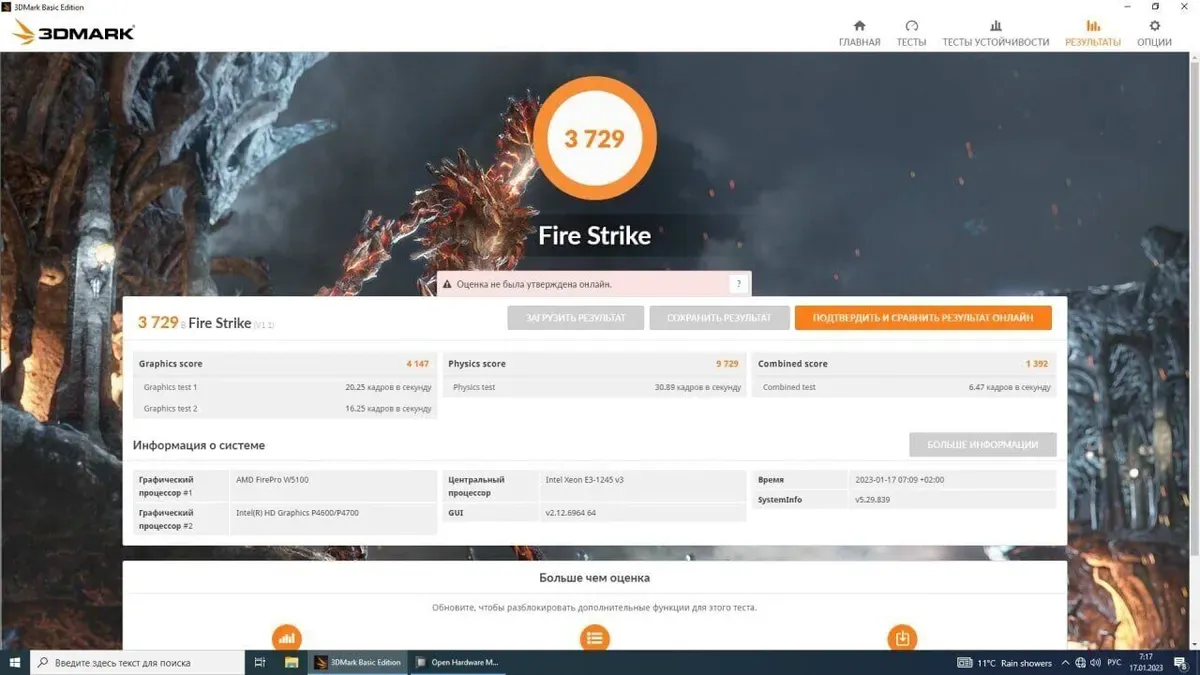Open the ОПЦИИ settings gear
Image resolution: width=1200 pixels, height=675 pixels.
coord(1154,33)
